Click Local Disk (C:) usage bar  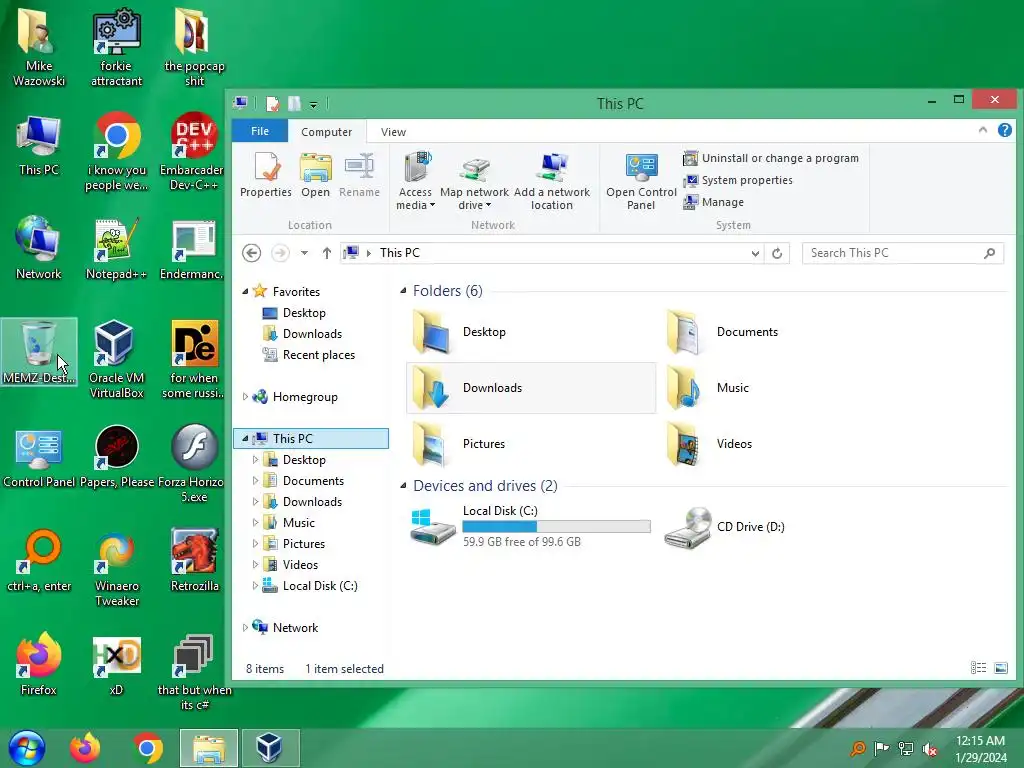[x=556, y=526]
